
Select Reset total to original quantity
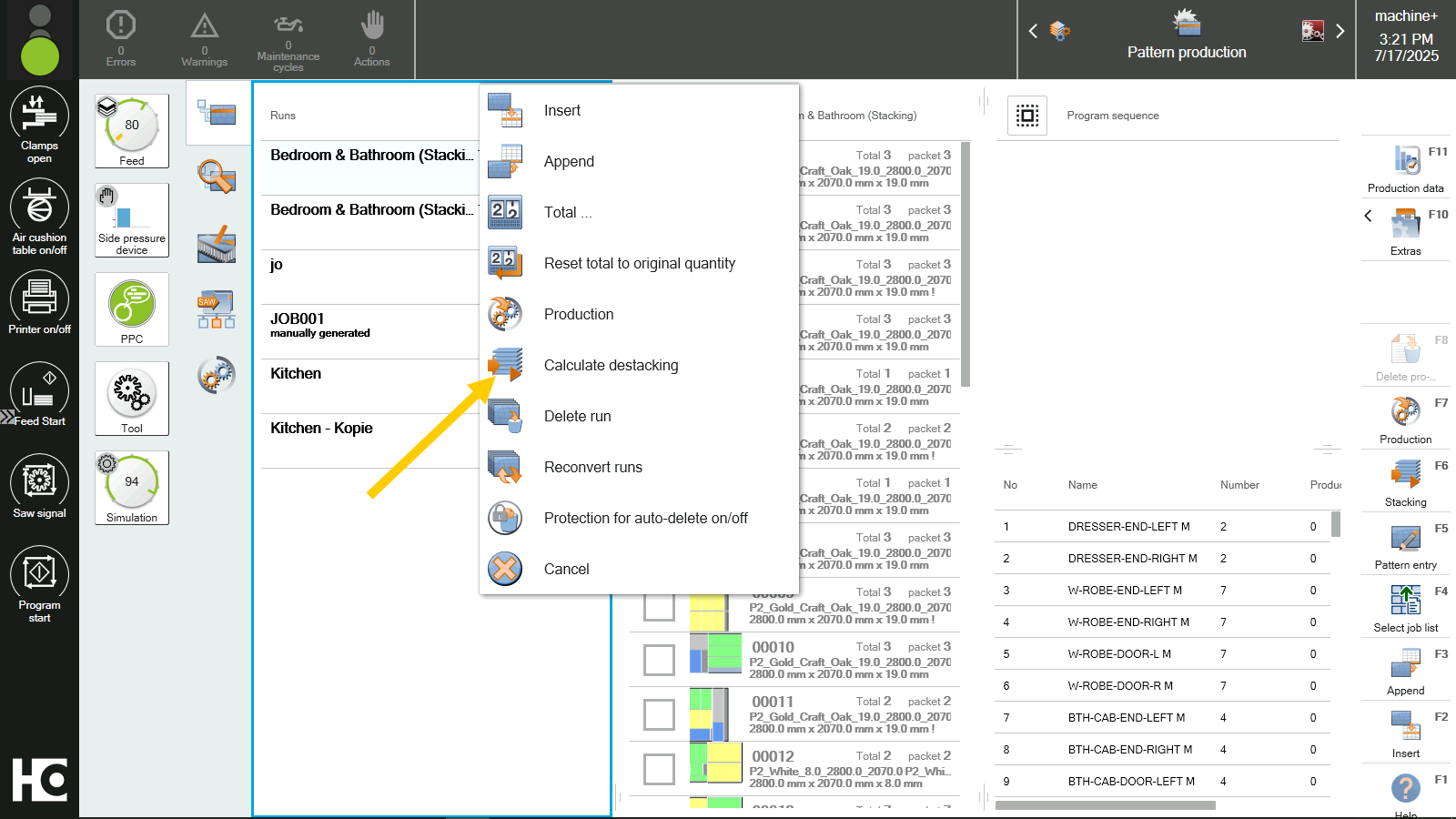639,264
